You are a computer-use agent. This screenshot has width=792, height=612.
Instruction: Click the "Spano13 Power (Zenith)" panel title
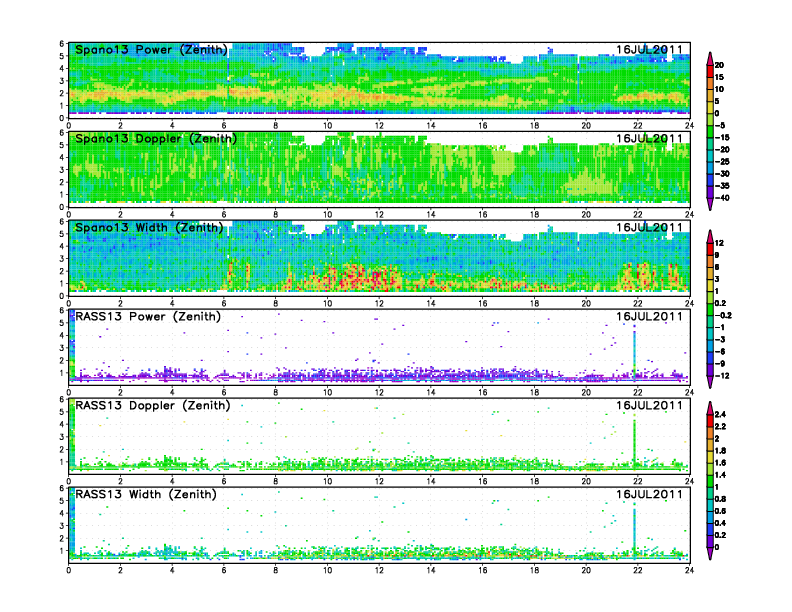151,50
